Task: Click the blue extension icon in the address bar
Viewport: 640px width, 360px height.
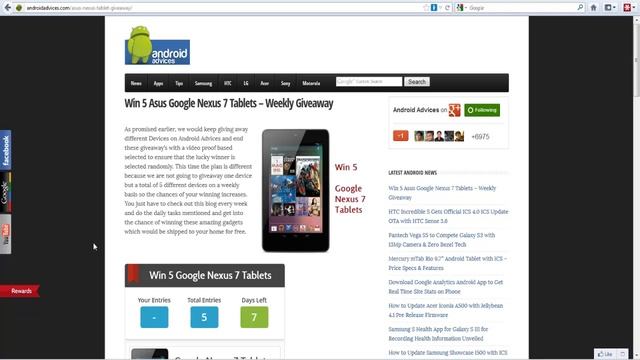Action: pos(433,8)
